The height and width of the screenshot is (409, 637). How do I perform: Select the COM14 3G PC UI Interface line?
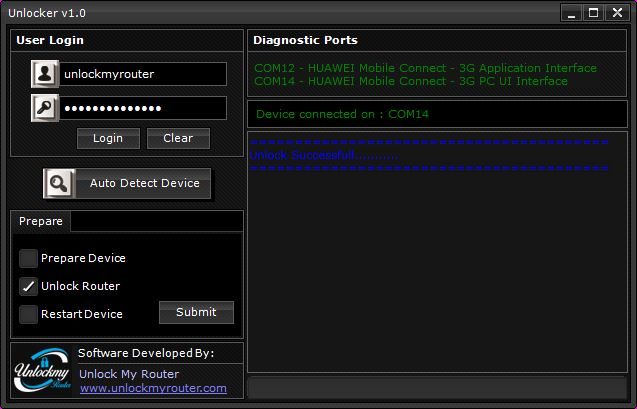point(411,81)
